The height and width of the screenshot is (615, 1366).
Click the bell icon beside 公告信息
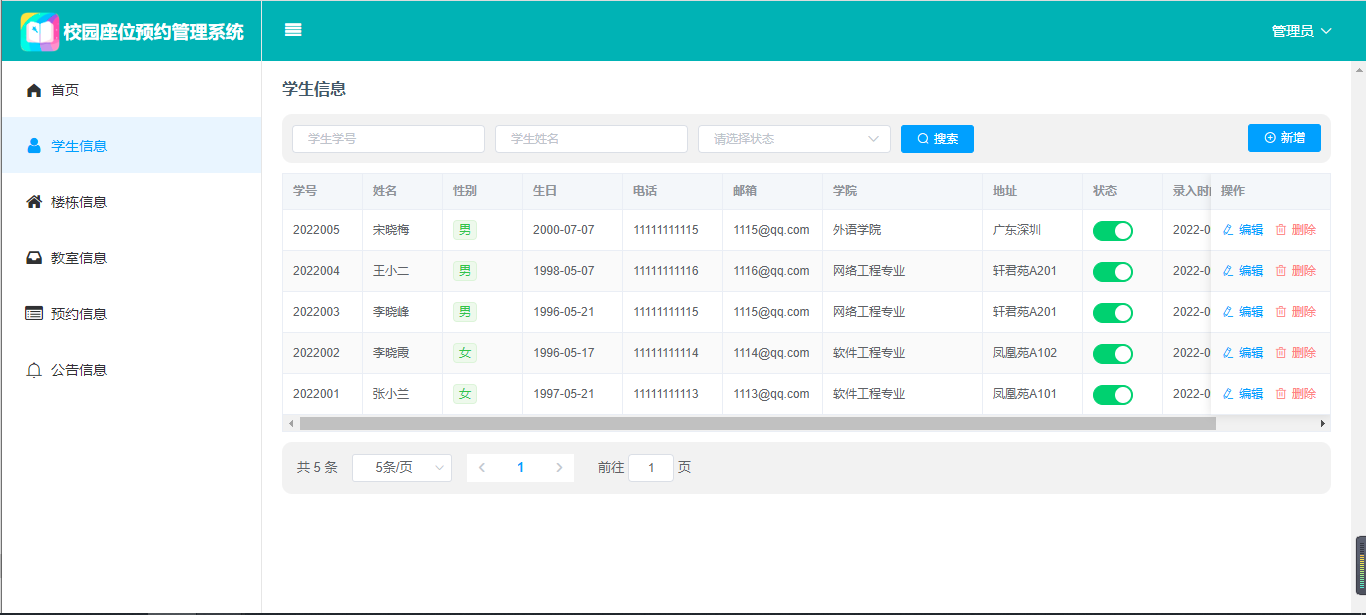click(34, 370)
